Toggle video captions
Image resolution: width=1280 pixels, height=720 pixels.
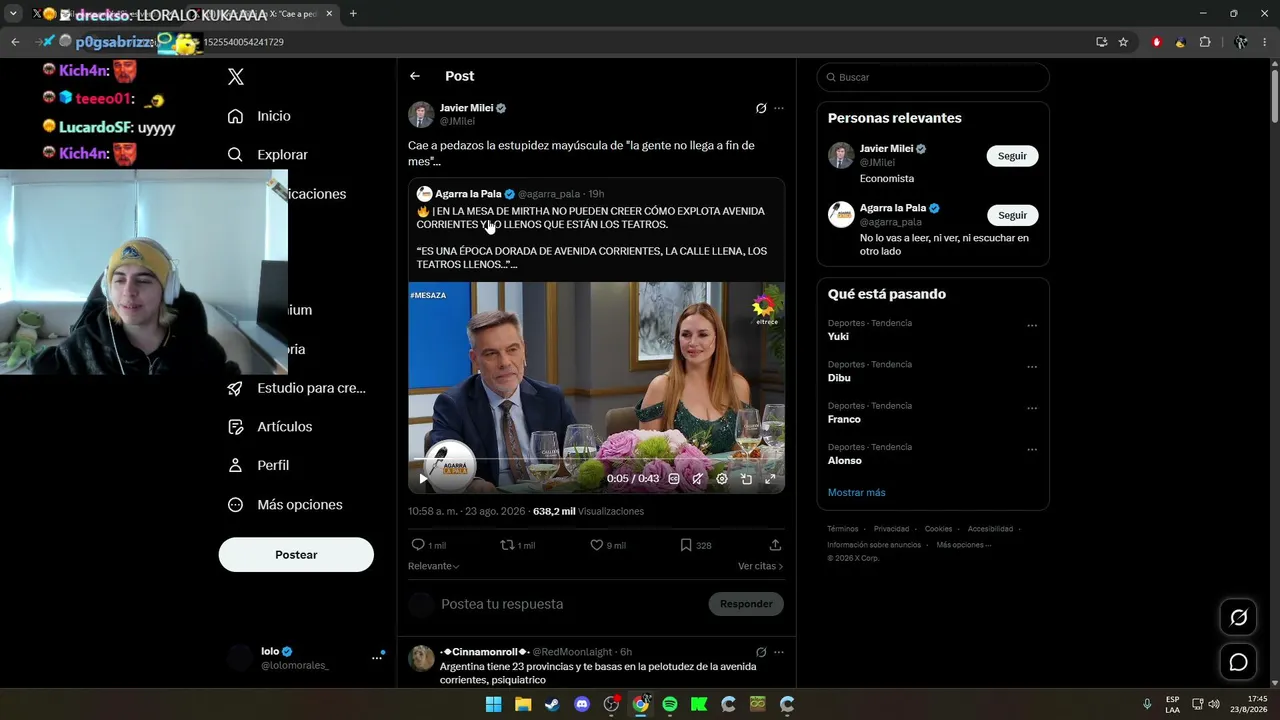(674, 479)
